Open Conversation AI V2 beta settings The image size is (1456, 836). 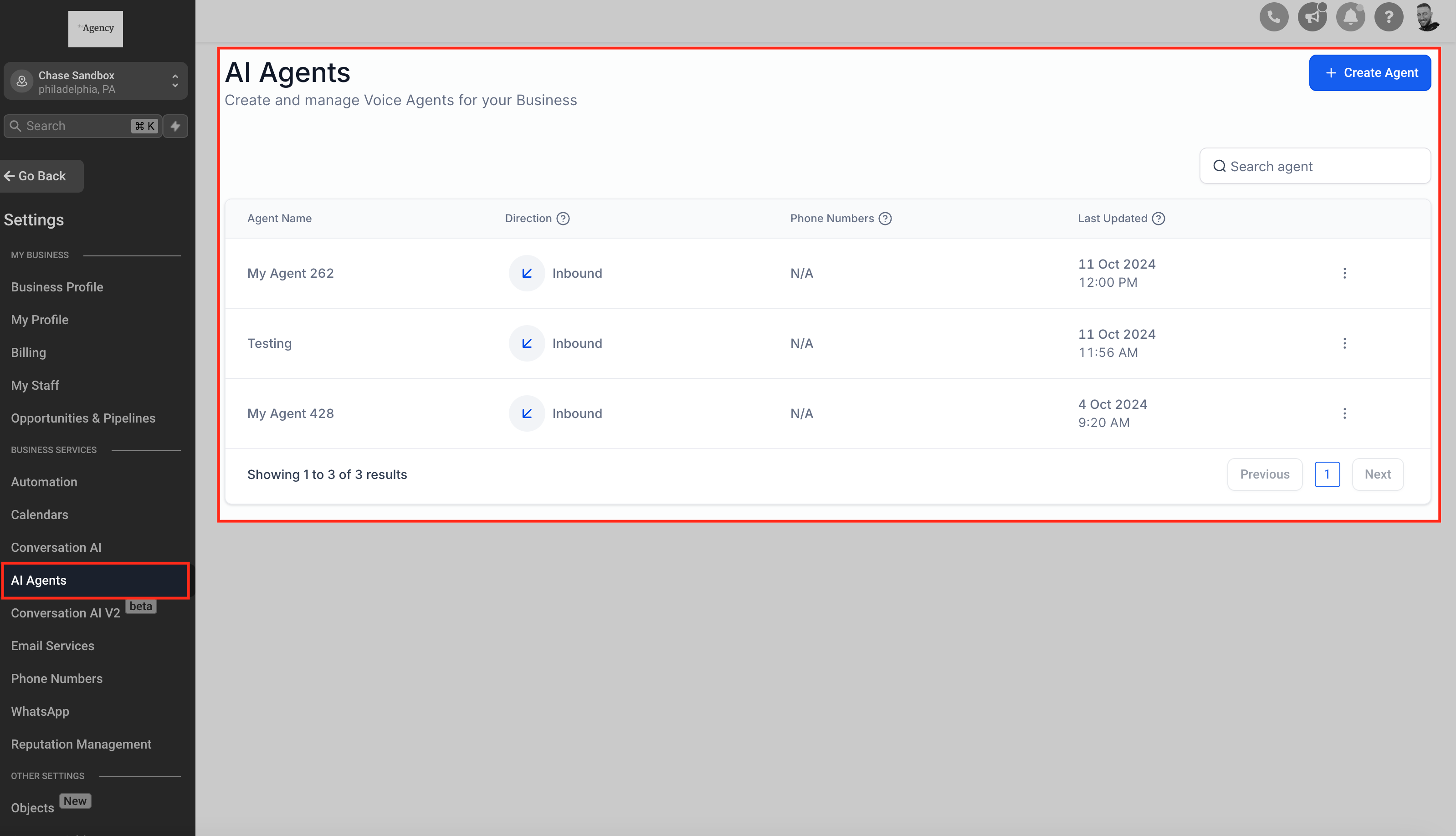tap(65, 613)
